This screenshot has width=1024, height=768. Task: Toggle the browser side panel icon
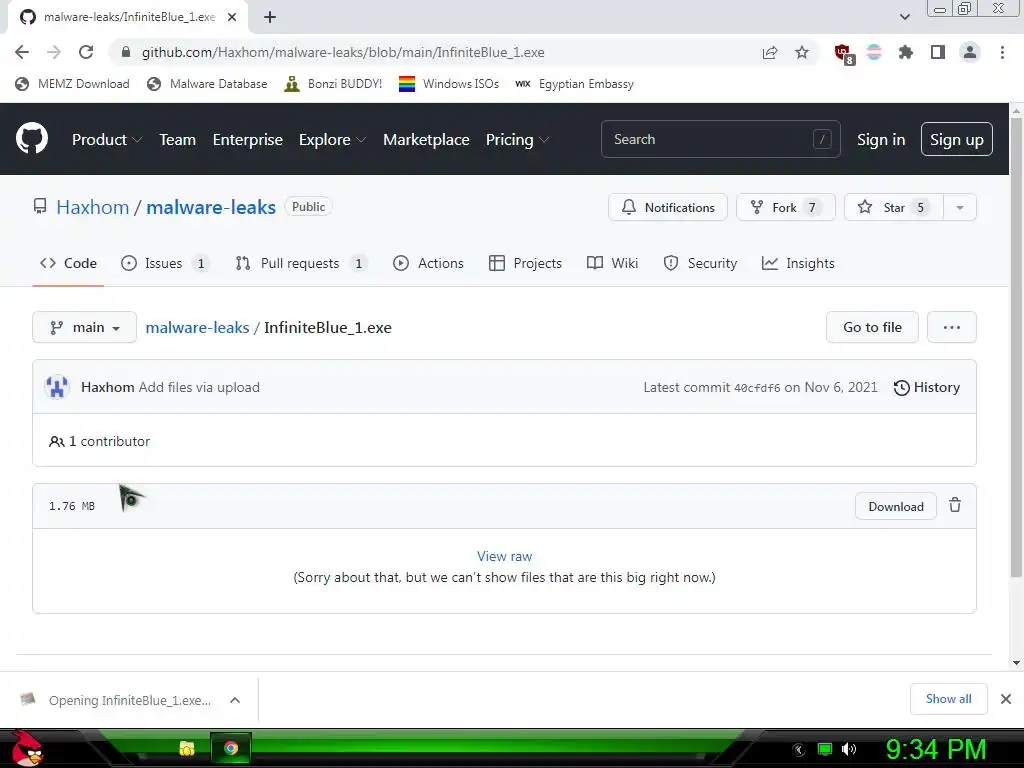pyautogui.click(x=938, y=52)
